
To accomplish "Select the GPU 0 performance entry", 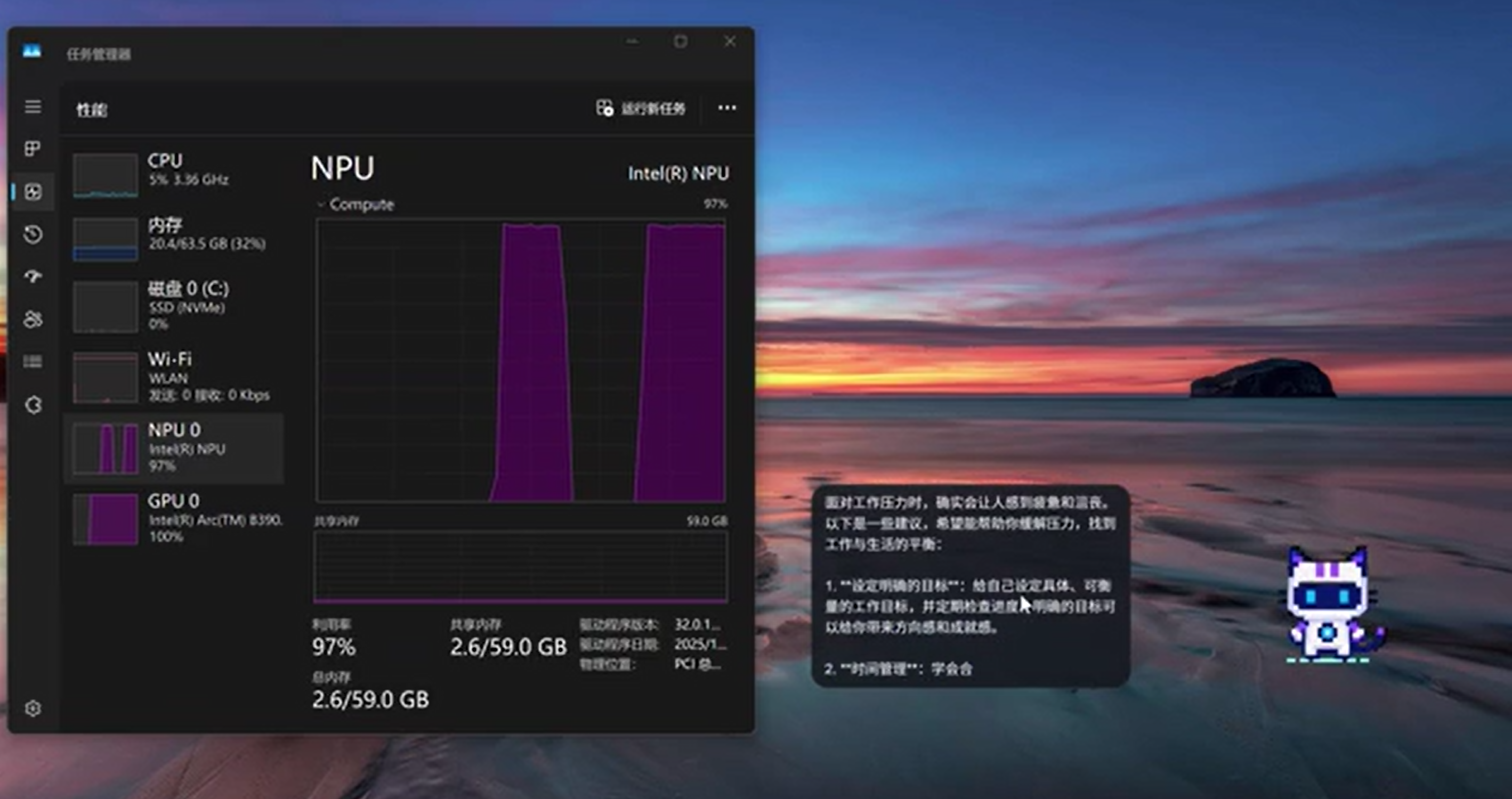I will coord(174,519).
